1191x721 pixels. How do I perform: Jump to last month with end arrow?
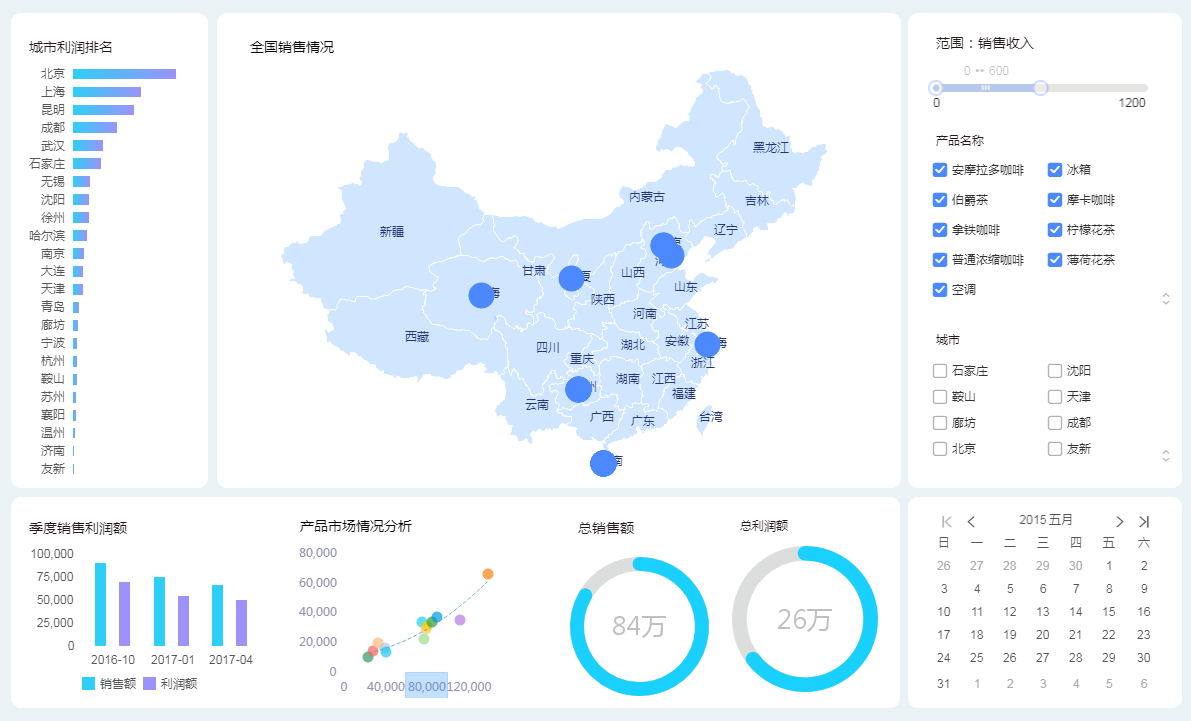pyautogui.click(x=1144, y=521)
